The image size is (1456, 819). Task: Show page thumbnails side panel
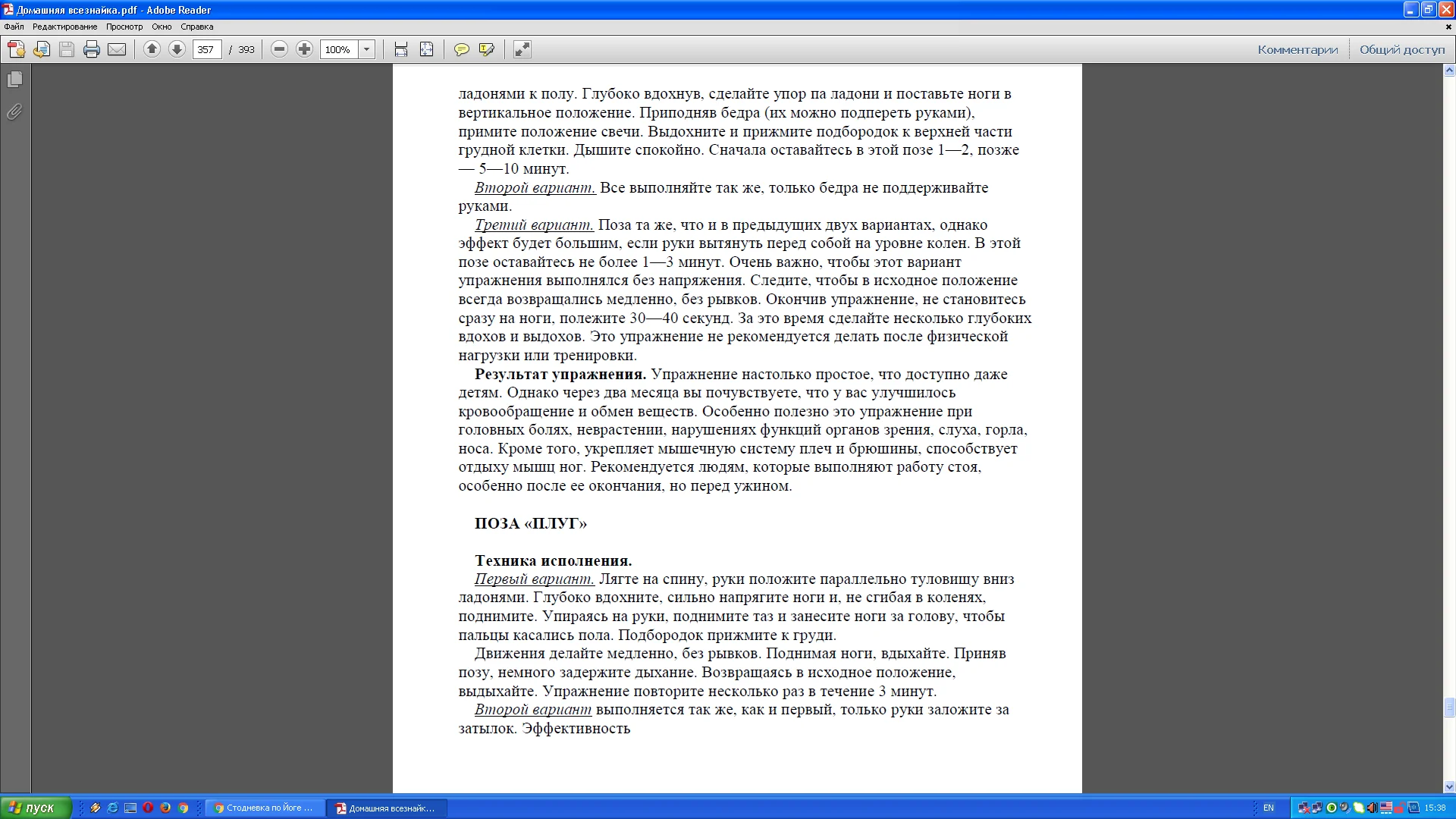(14, 80)
